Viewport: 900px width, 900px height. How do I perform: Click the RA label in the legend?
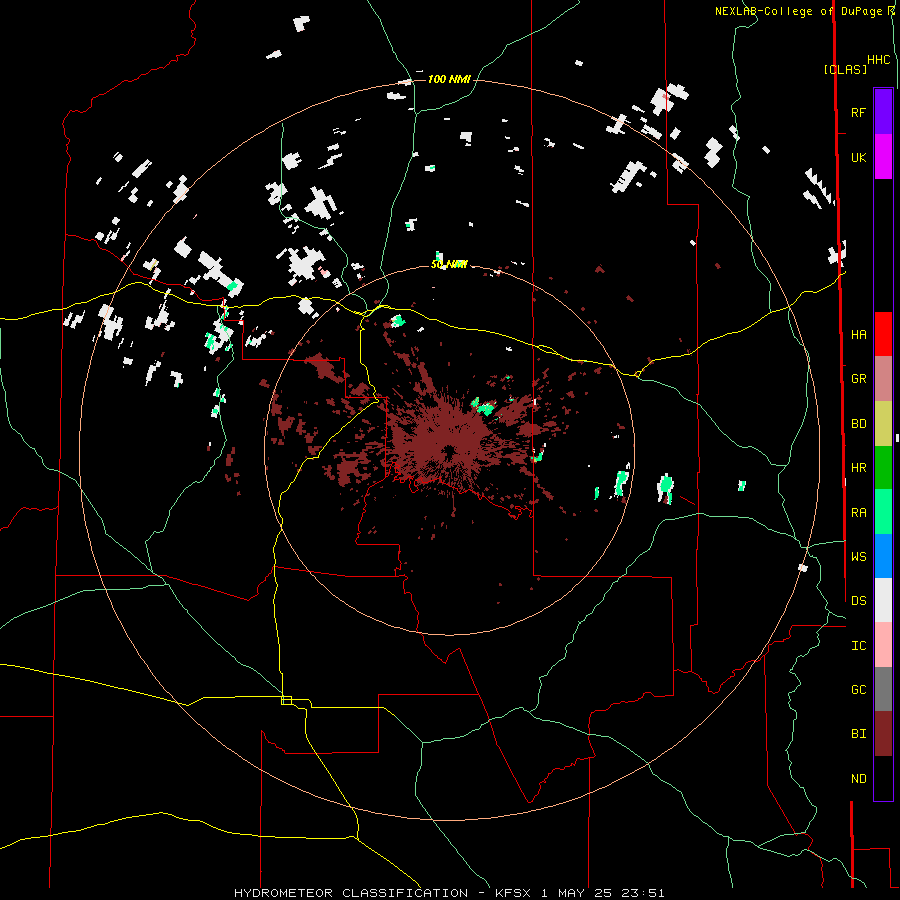[x=858, y=513]
